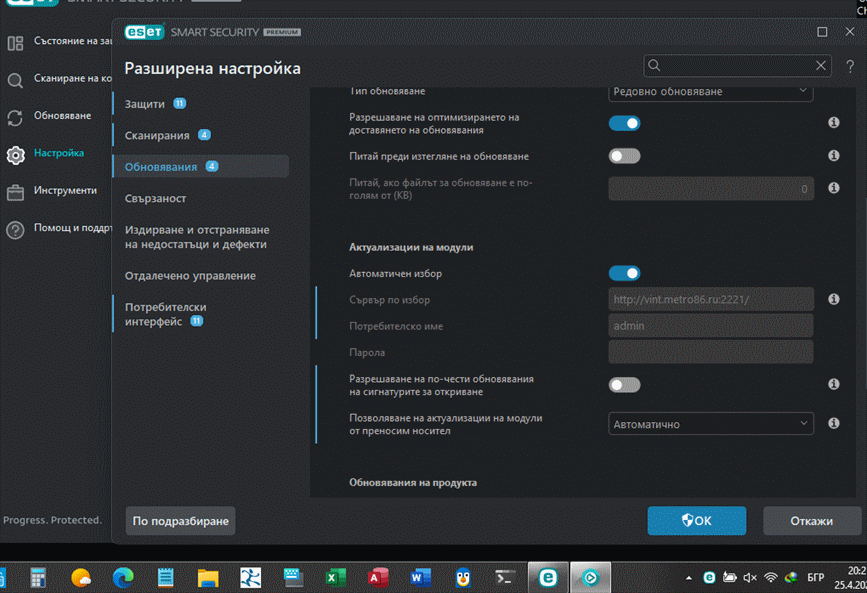This screenshot has height=593, width=867.
Task: Click the ESET tray icon
Action: click(x=709, y=578)
